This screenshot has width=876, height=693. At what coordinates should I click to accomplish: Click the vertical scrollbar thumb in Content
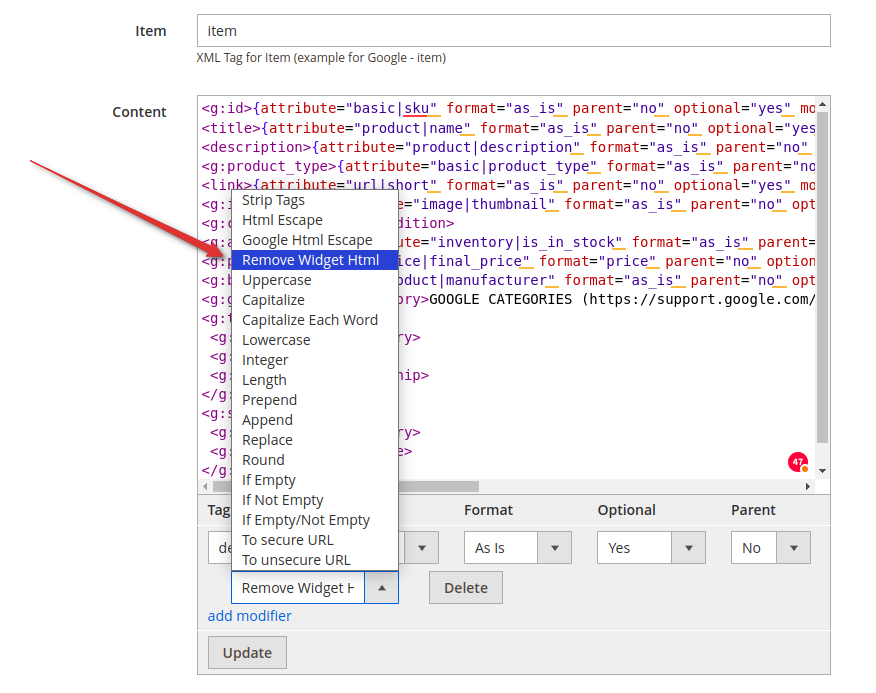pos(822,278)
